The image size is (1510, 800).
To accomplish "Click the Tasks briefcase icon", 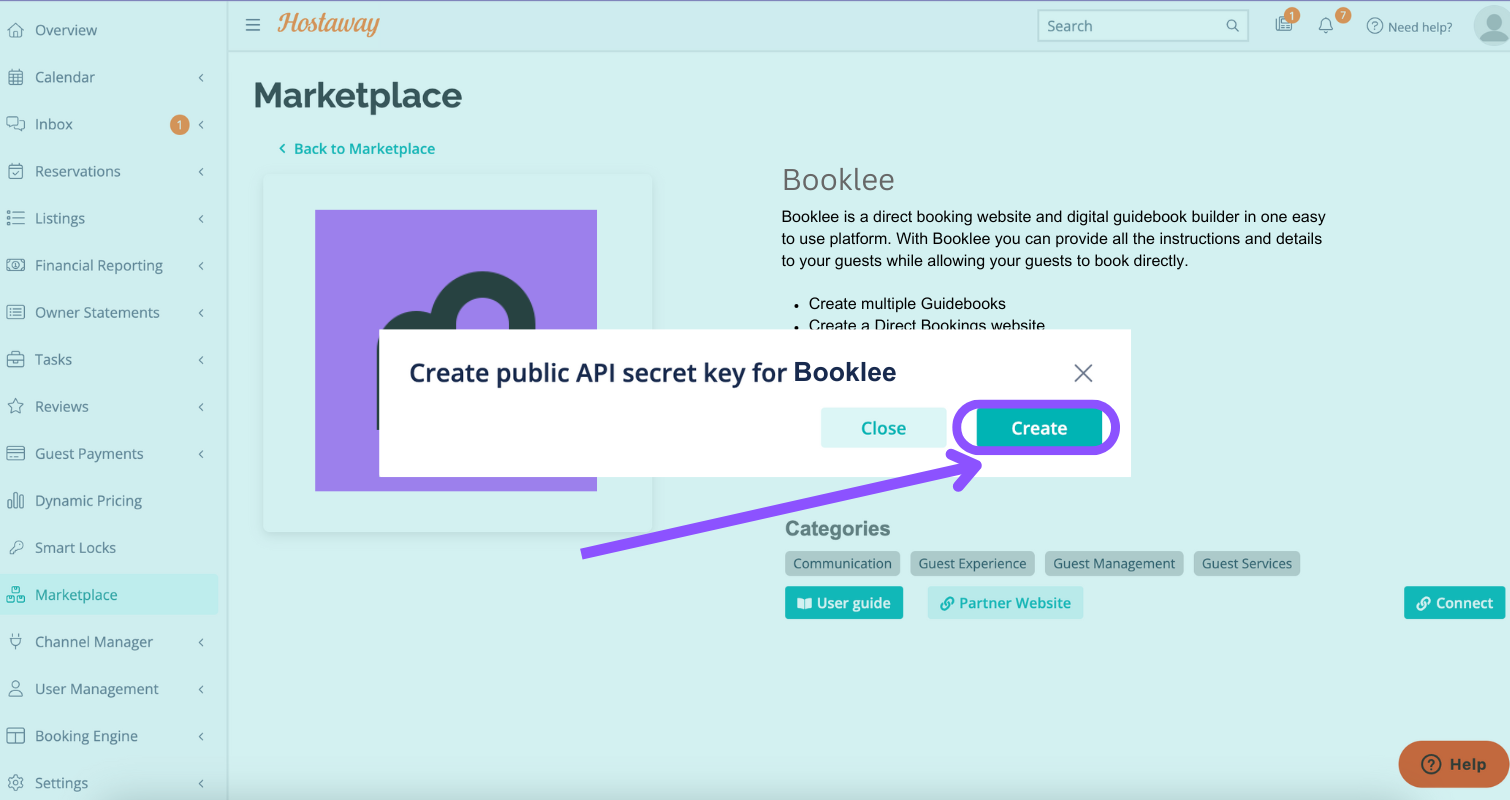I will click(15, 359).
